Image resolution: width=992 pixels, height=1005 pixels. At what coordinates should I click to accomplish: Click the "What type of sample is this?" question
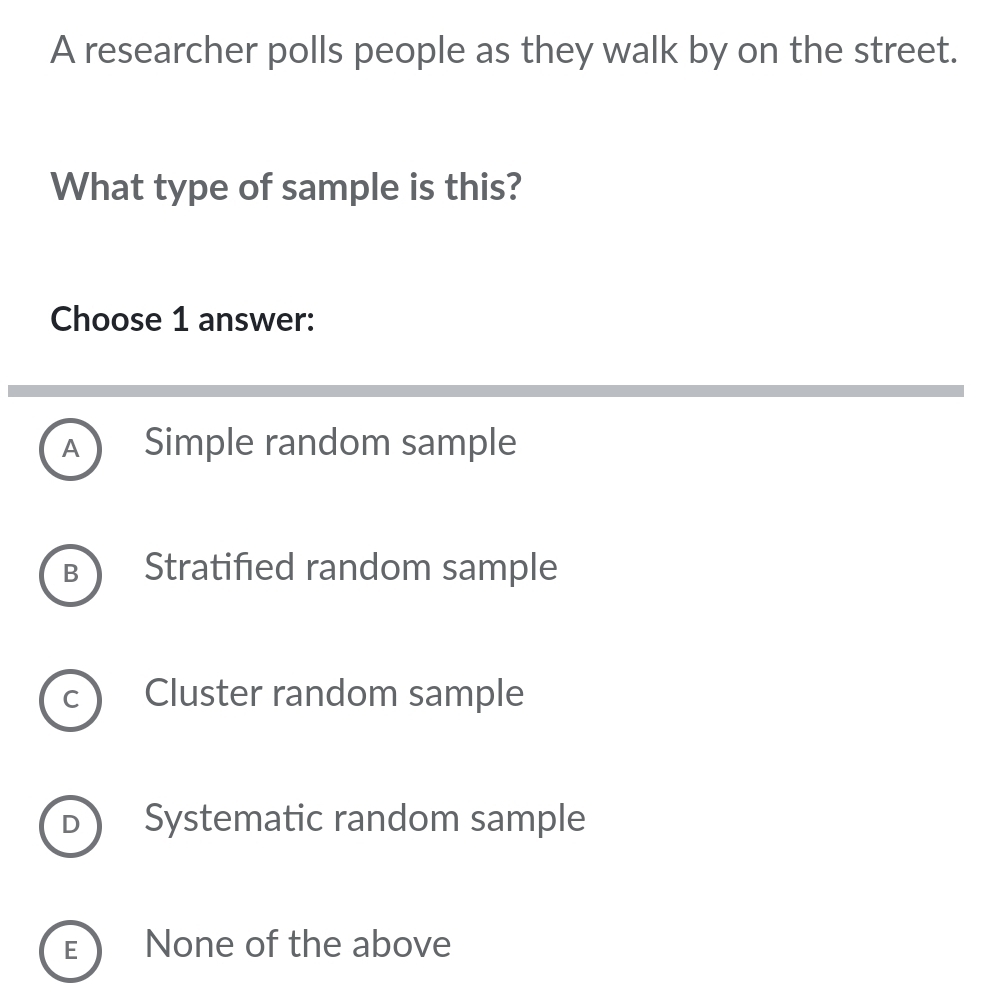point(286,186)
